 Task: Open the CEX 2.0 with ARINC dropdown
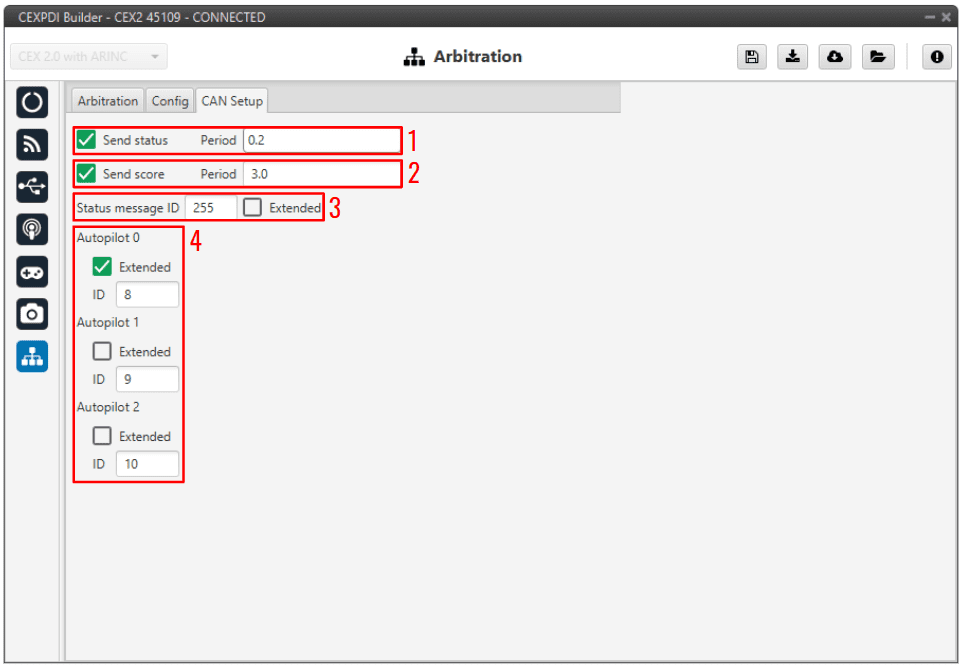89,56
